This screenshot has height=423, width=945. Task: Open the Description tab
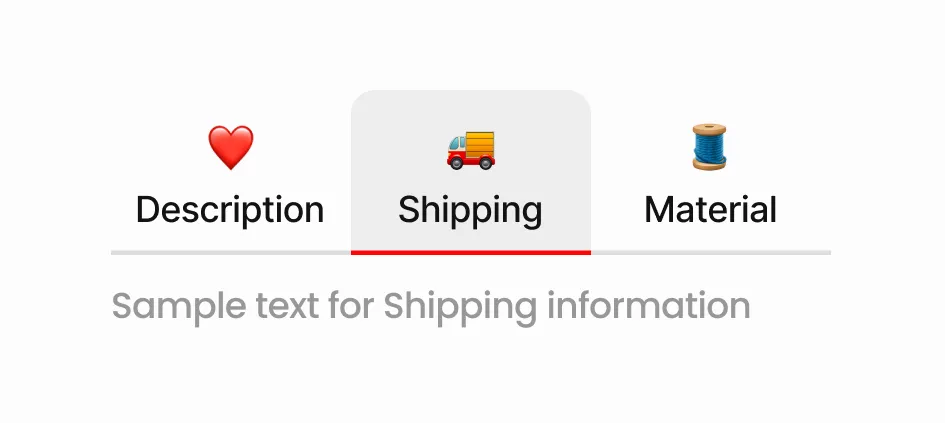(230, 210)
